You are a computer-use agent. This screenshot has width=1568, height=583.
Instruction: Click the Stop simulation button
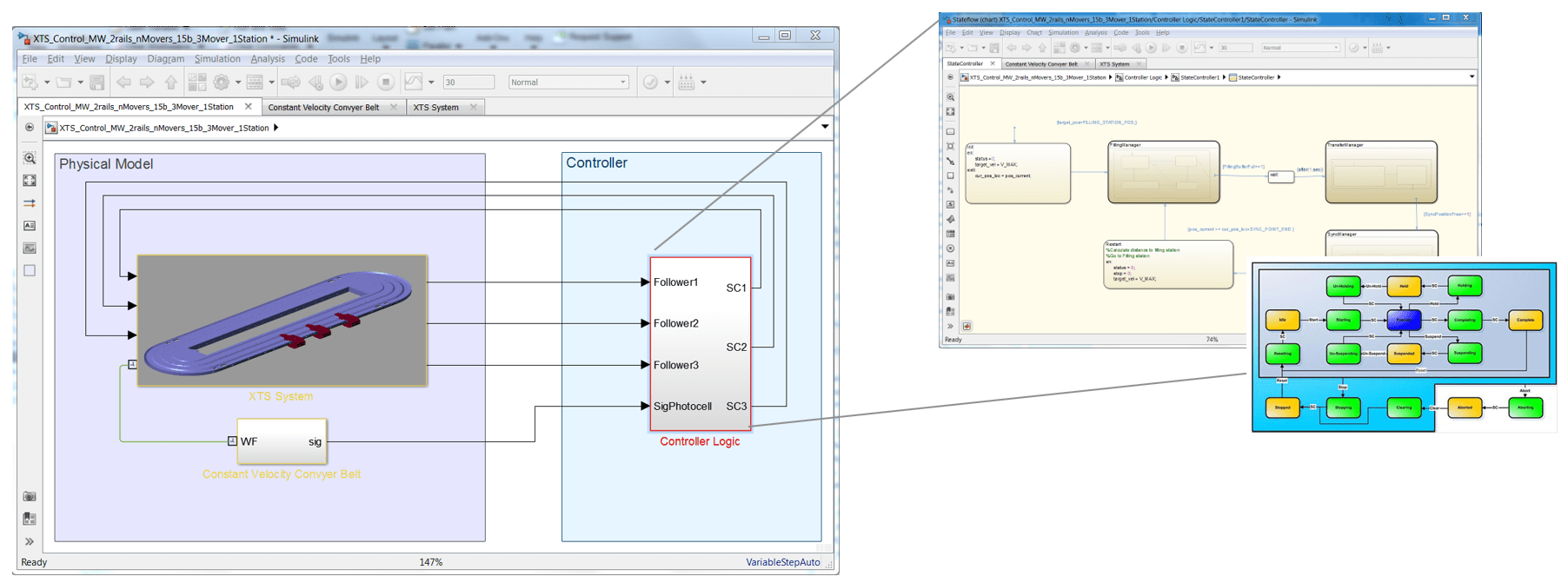[386, 82]
